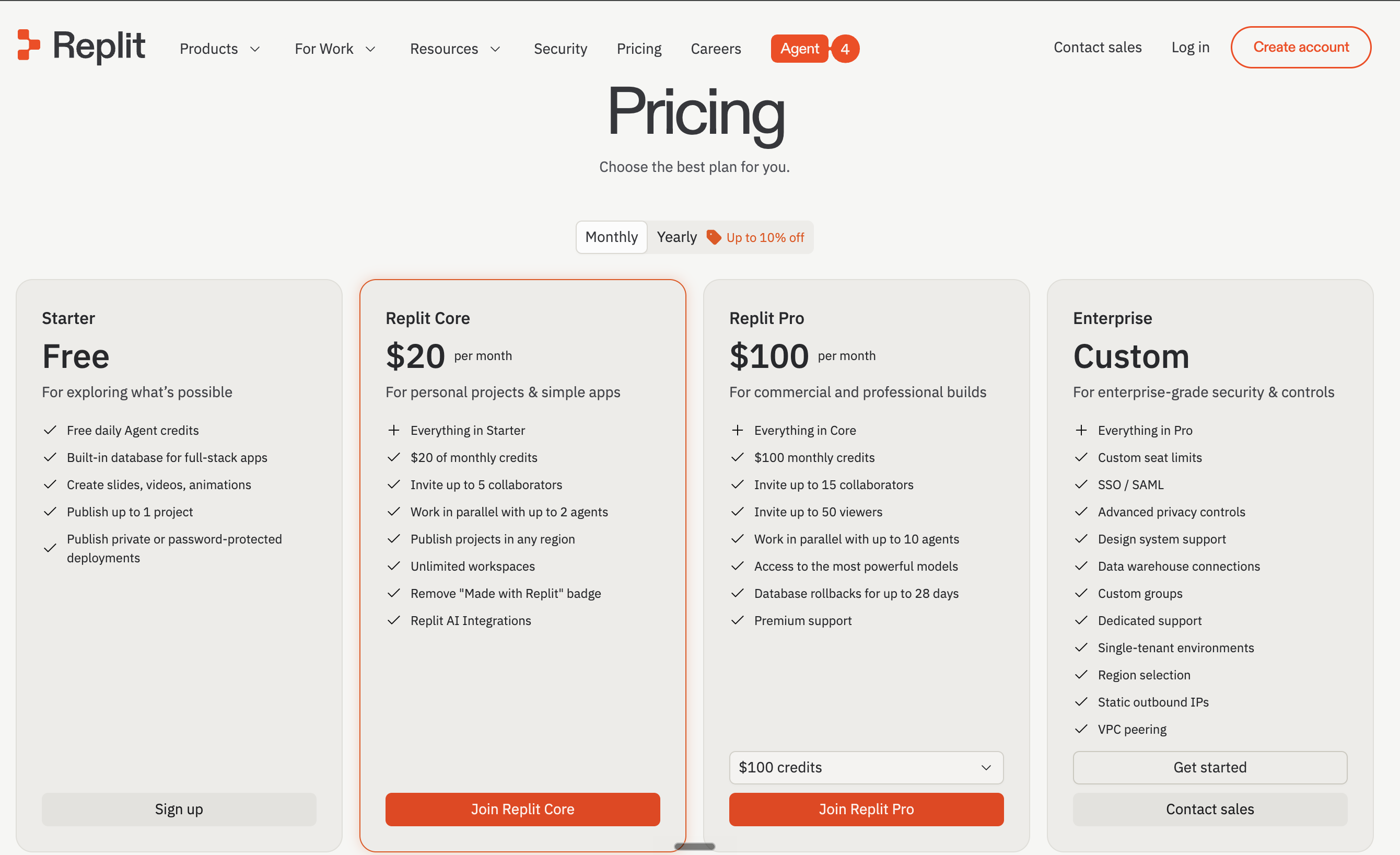The image size is (1400, 855).
Task: Go to the Careers page
Action: [x=716, y=49]
